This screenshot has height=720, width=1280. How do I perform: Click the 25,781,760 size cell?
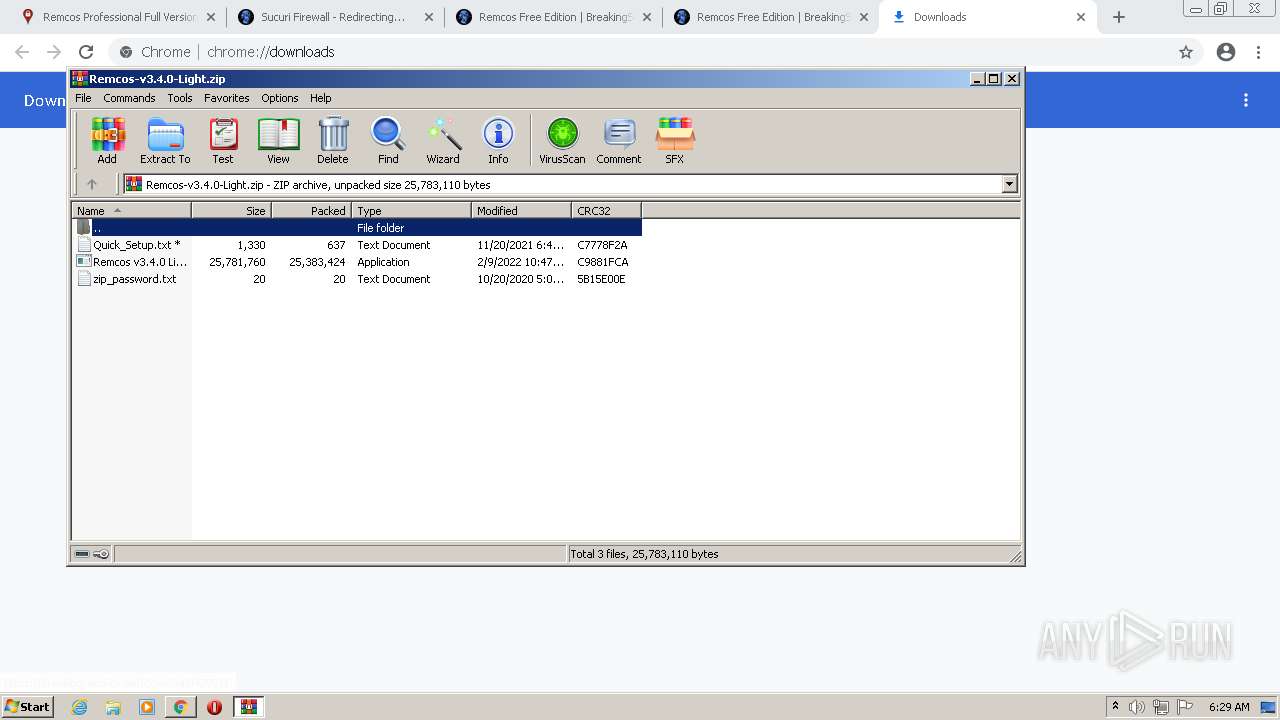[x=237, y=262]
